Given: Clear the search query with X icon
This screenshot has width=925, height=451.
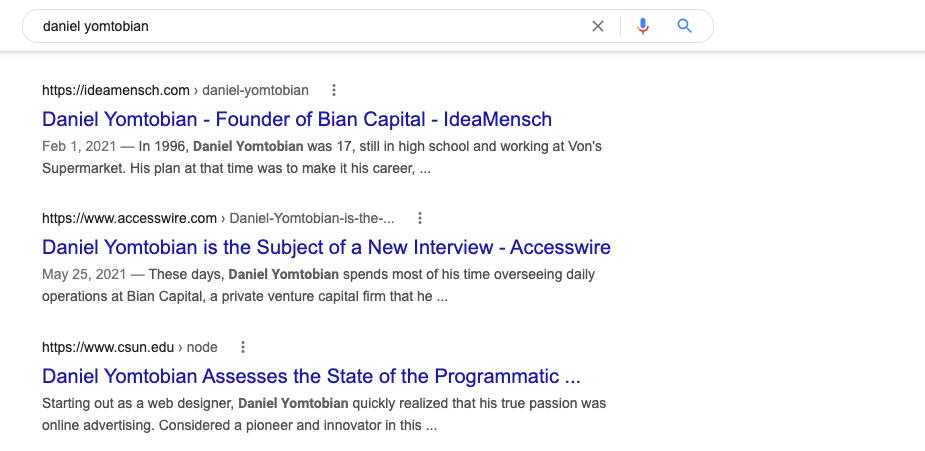Looking at the screenshot, I should click(x=598, y=26).
